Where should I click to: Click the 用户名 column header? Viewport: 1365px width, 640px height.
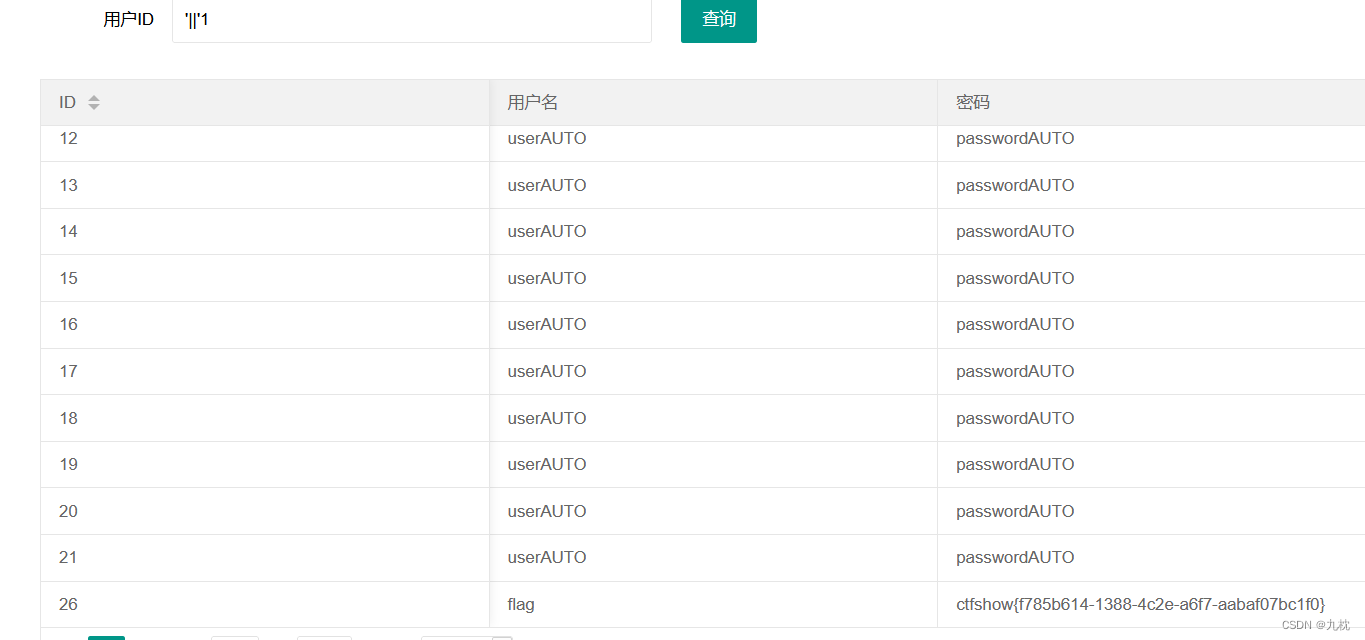[533, 102]
